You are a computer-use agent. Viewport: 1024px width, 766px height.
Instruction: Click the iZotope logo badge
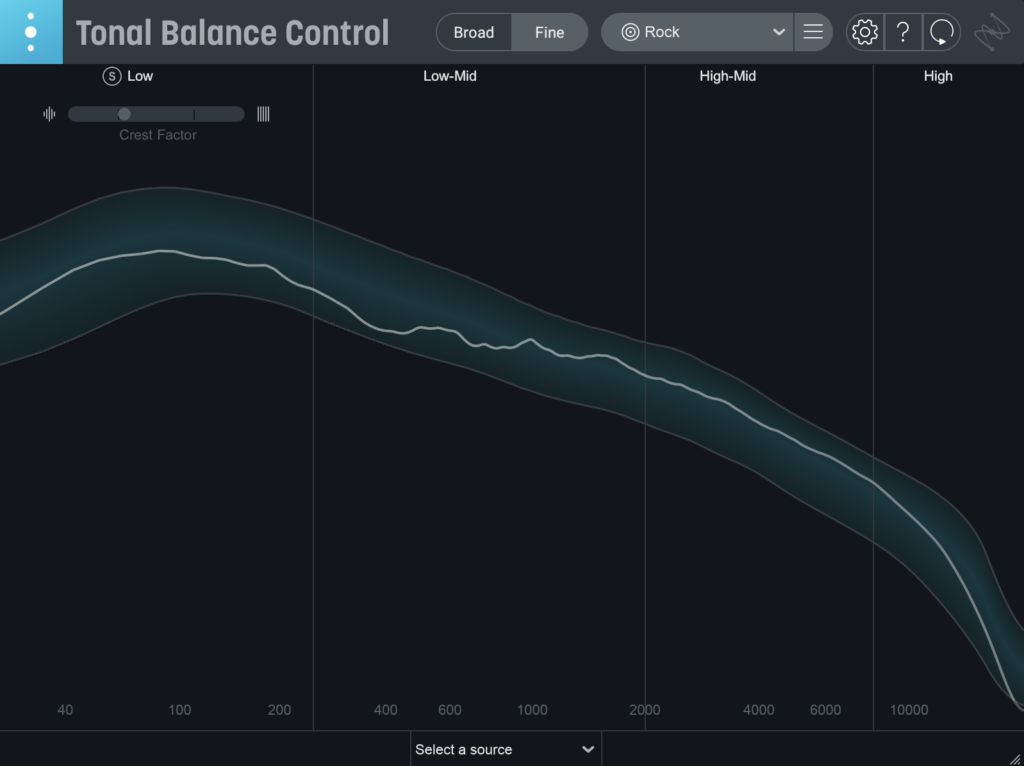[x=31, y=31]
